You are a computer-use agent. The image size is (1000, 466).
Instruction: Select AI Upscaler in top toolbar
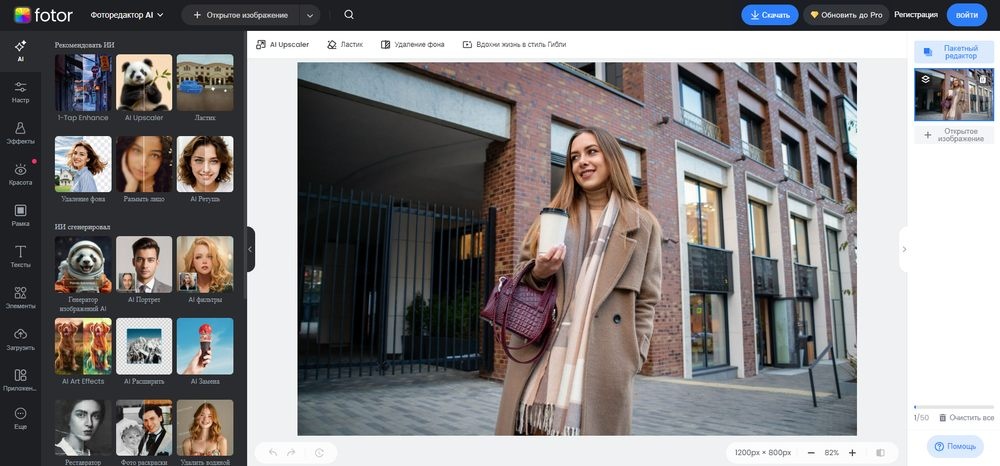(283, 45)
